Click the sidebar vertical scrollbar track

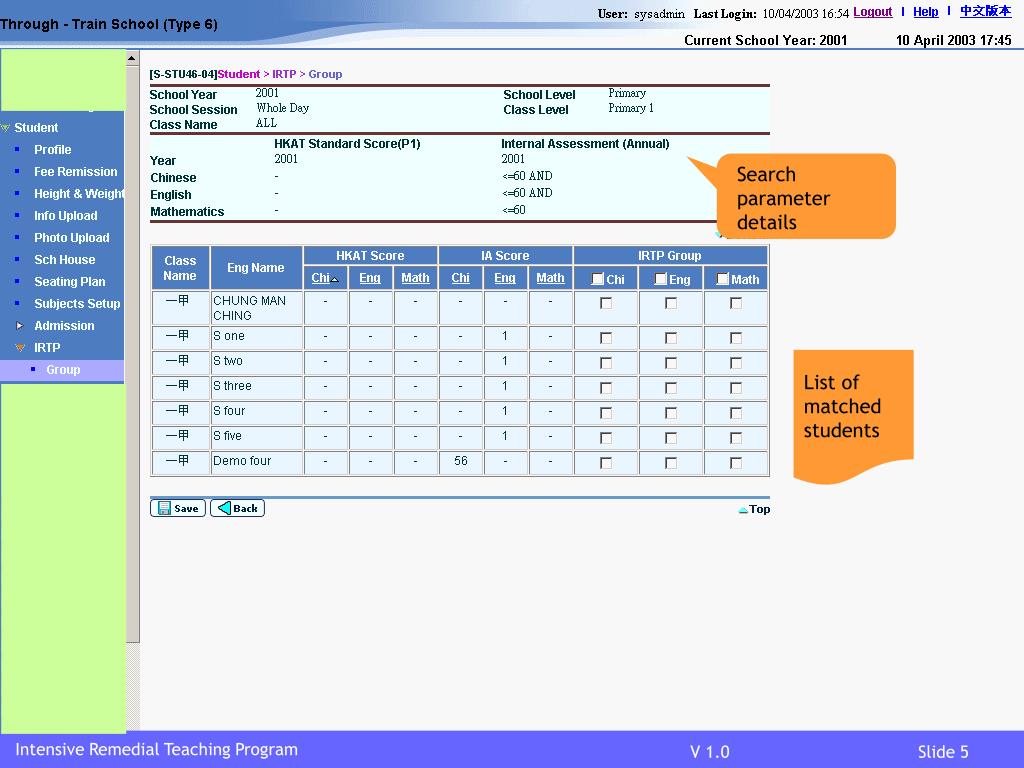pyautogui.click(x=133, y=686)
